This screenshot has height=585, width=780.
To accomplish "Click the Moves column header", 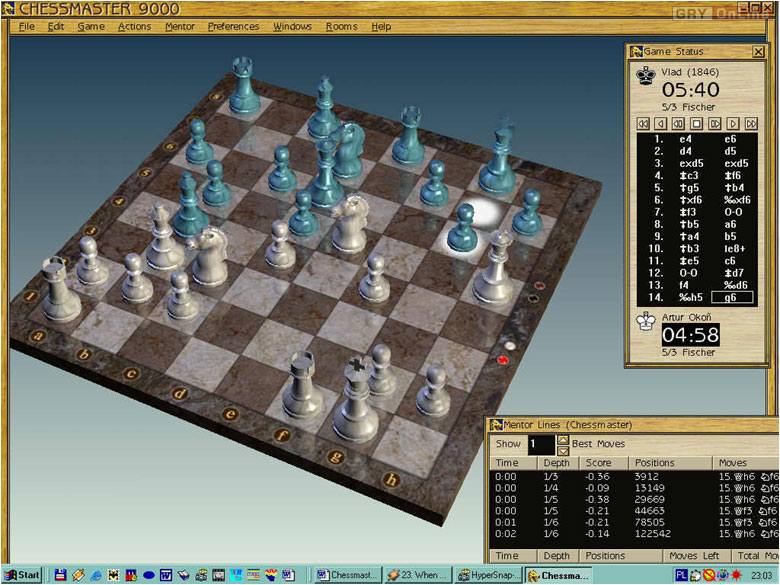I will tap(746, 463).
